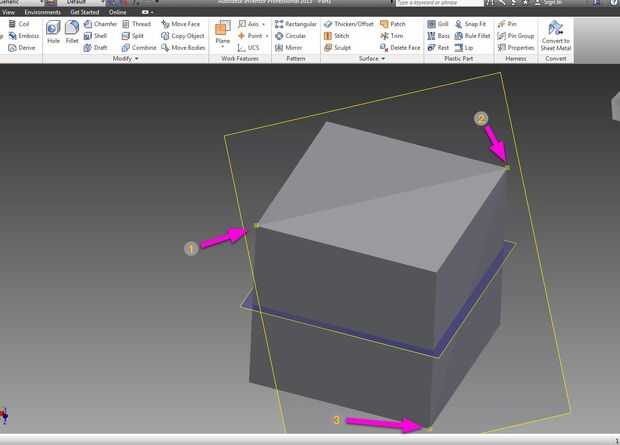Select the Boss tool

coord(439,36)
